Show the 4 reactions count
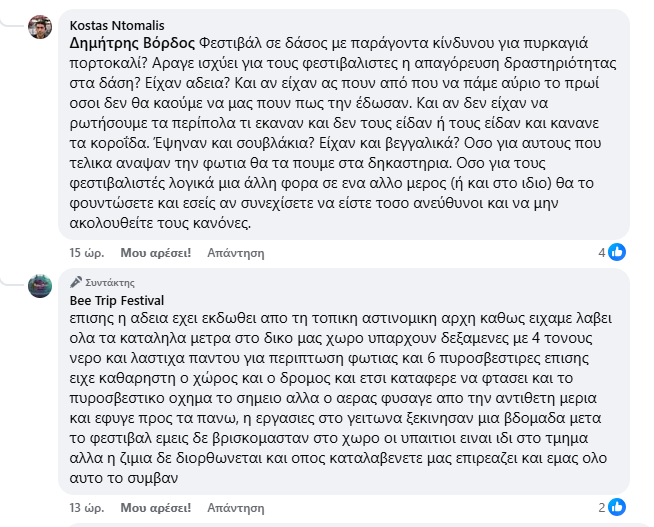 point(602,253)
